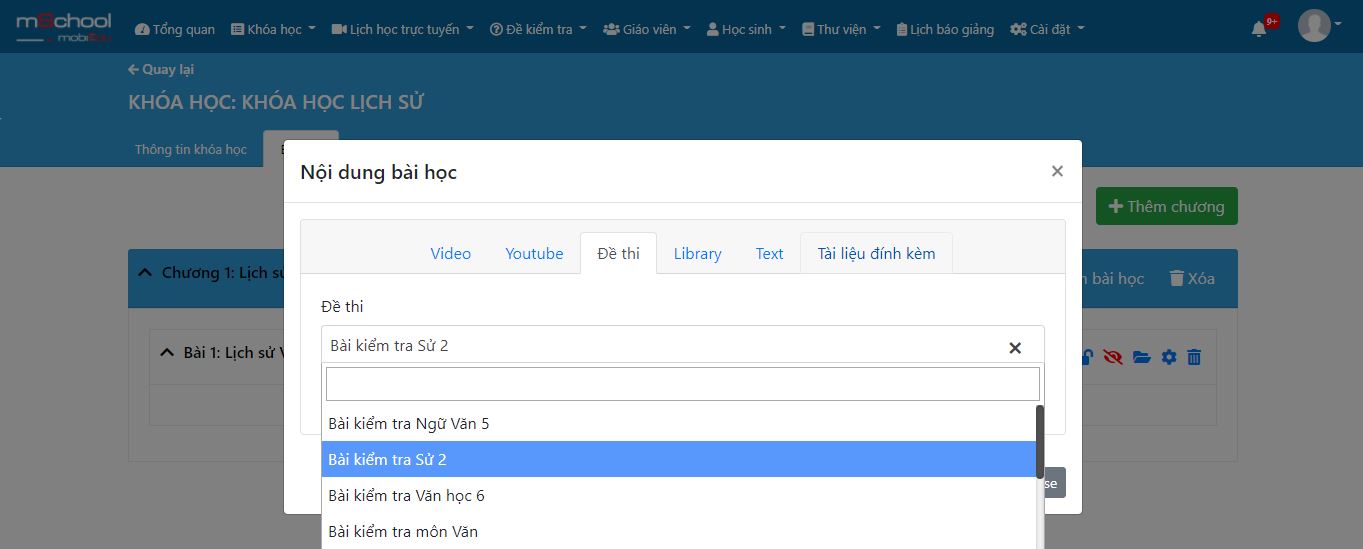Screen dimensions: 1363x549
Task: Open Lịch học trực tuyến dropdown
Action: [x=403, y=29]
